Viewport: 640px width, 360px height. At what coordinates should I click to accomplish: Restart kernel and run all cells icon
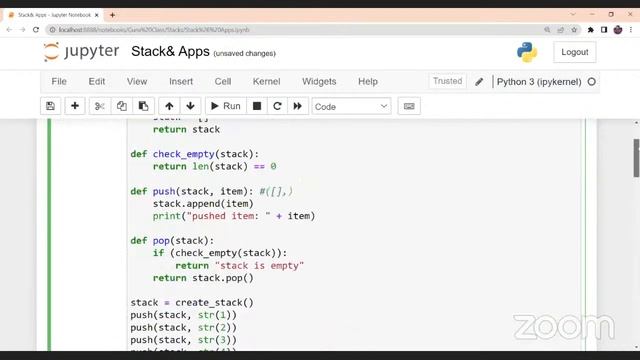[298, 106]
